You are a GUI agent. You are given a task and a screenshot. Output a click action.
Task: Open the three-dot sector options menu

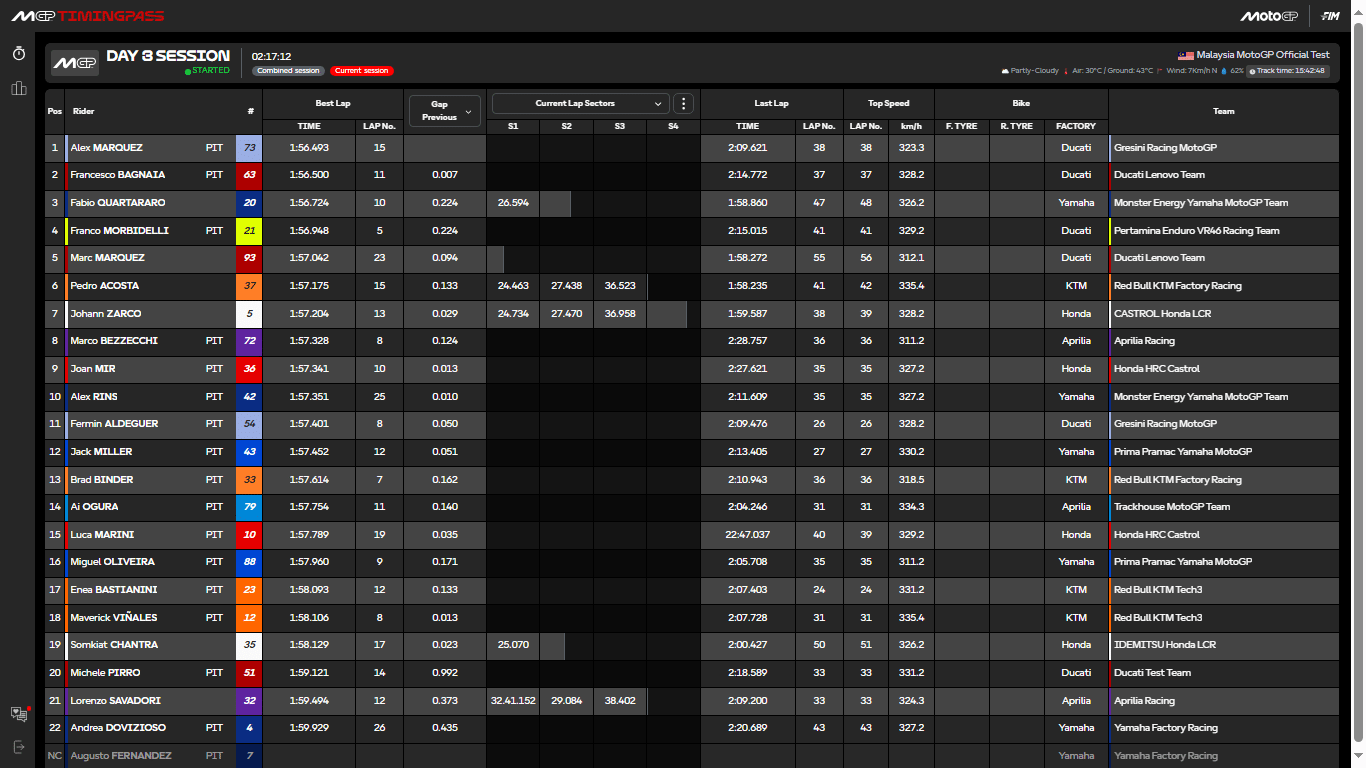(684, 103)
